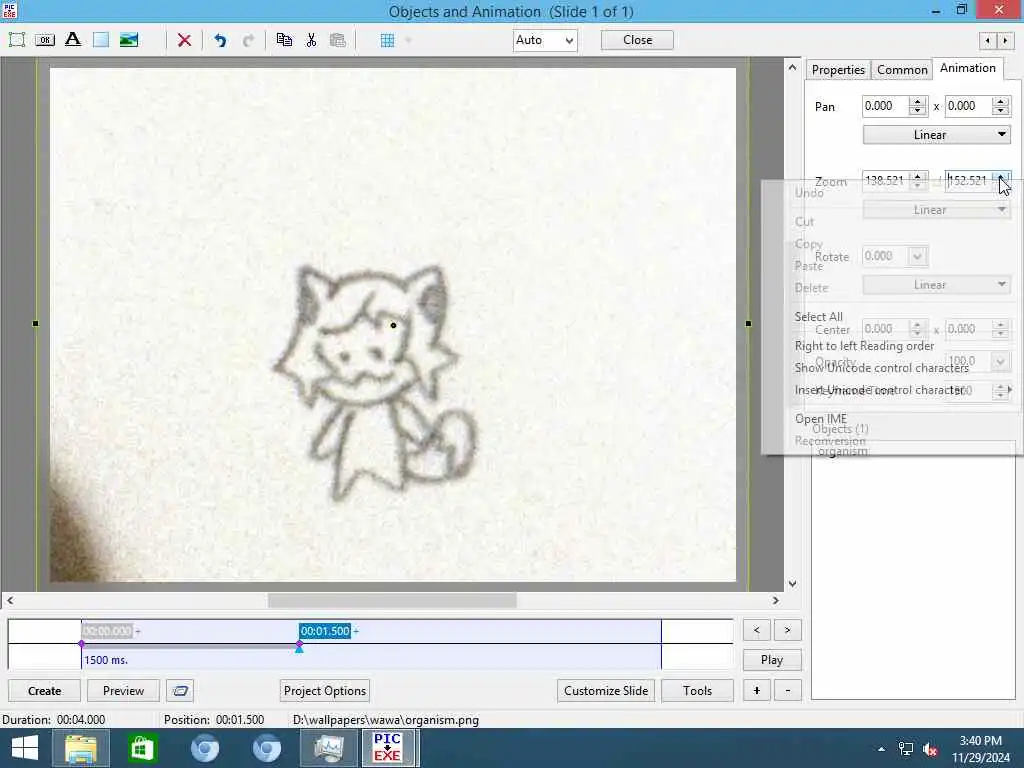Undo the last action in the toolbar

click(220, 40)
